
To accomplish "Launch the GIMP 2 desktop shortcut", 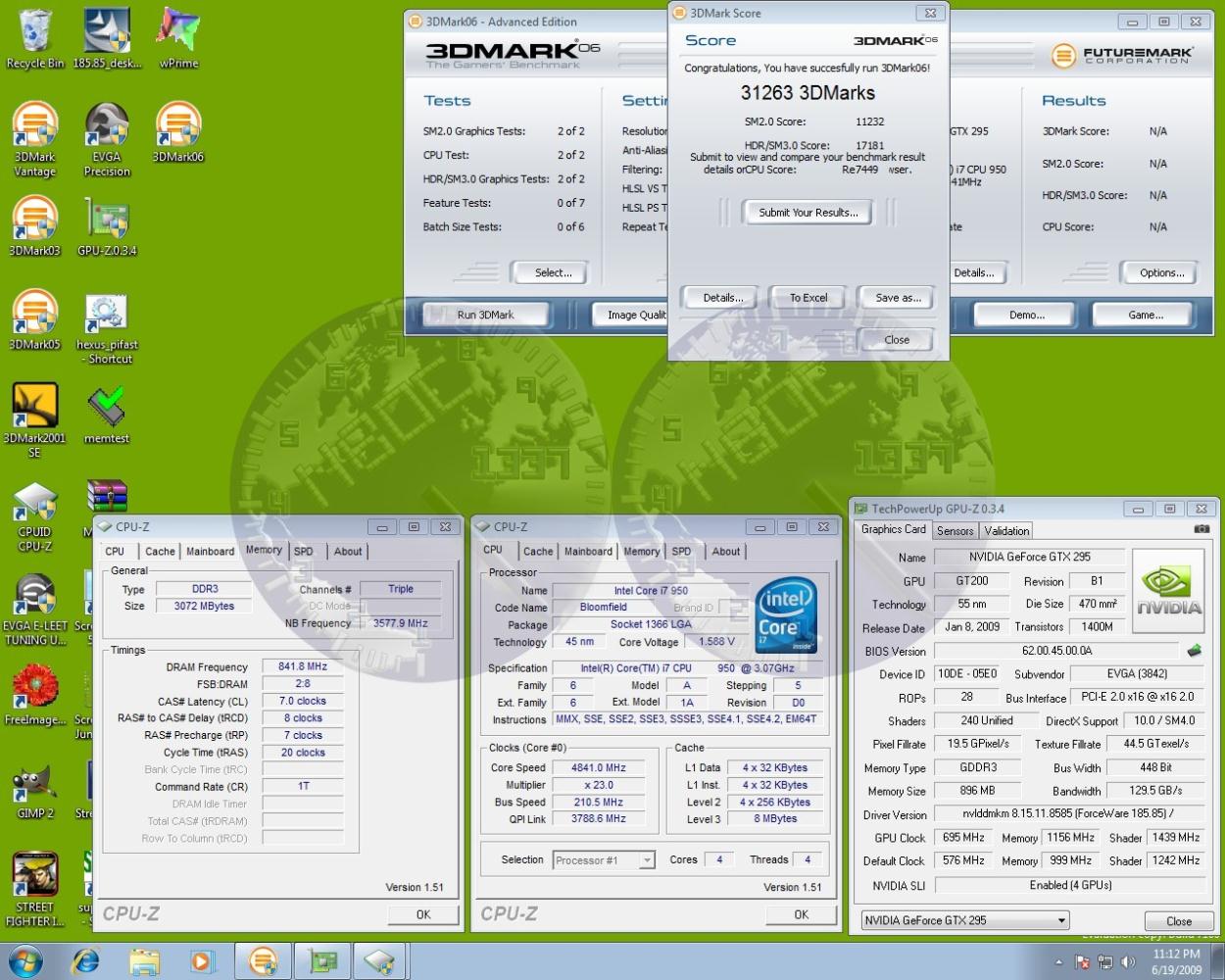I will click(x=35, y=790).
